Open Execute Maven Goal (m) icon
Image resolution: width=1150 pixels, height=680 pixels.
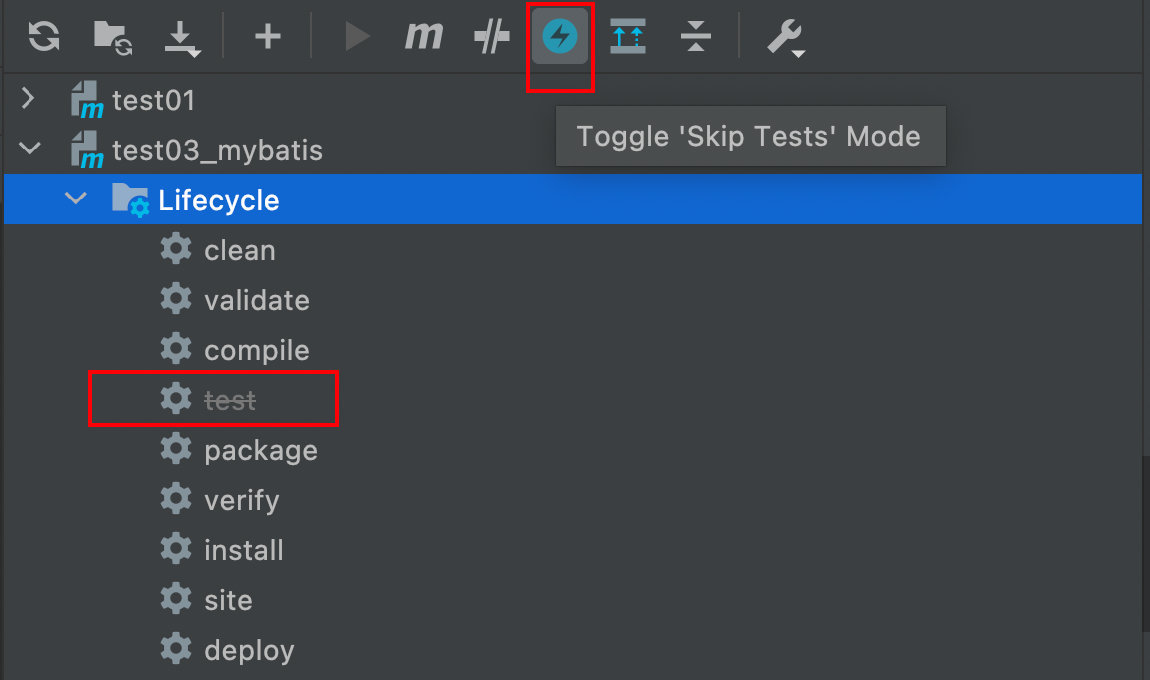click(x=424, y=35)
